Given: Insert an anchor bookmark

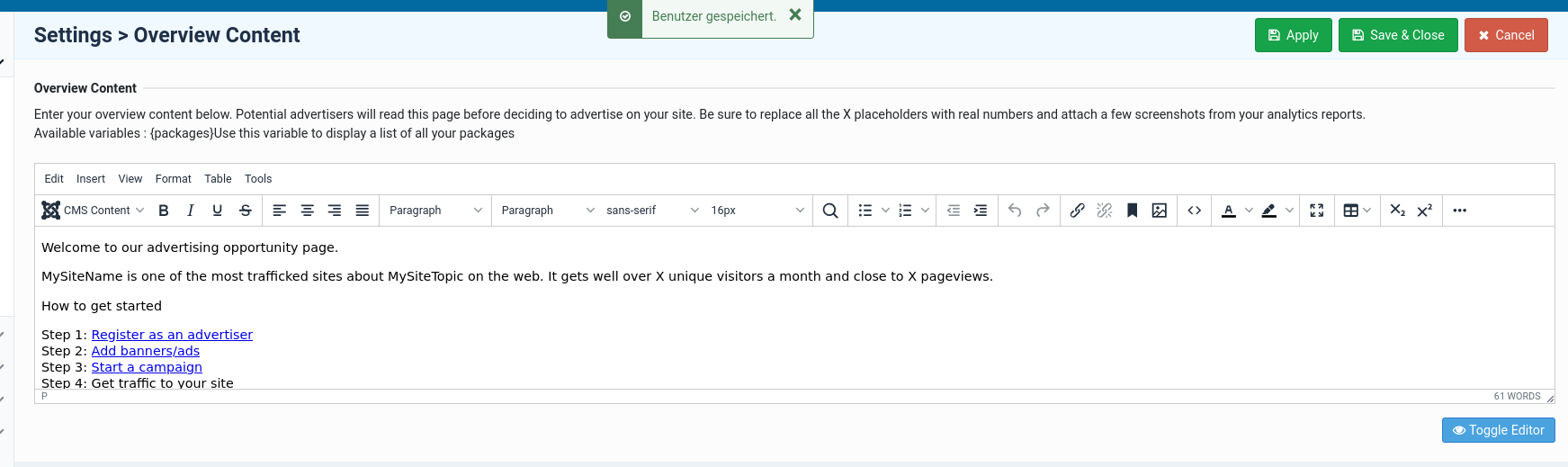Looking at the screenshot, I should 1133,211.
